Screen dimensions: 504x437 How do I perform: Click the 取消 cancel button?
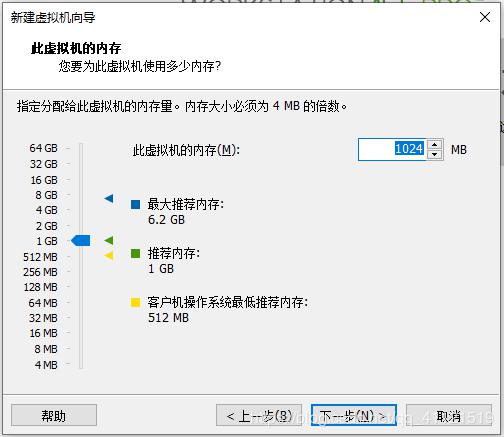[449, 415]
